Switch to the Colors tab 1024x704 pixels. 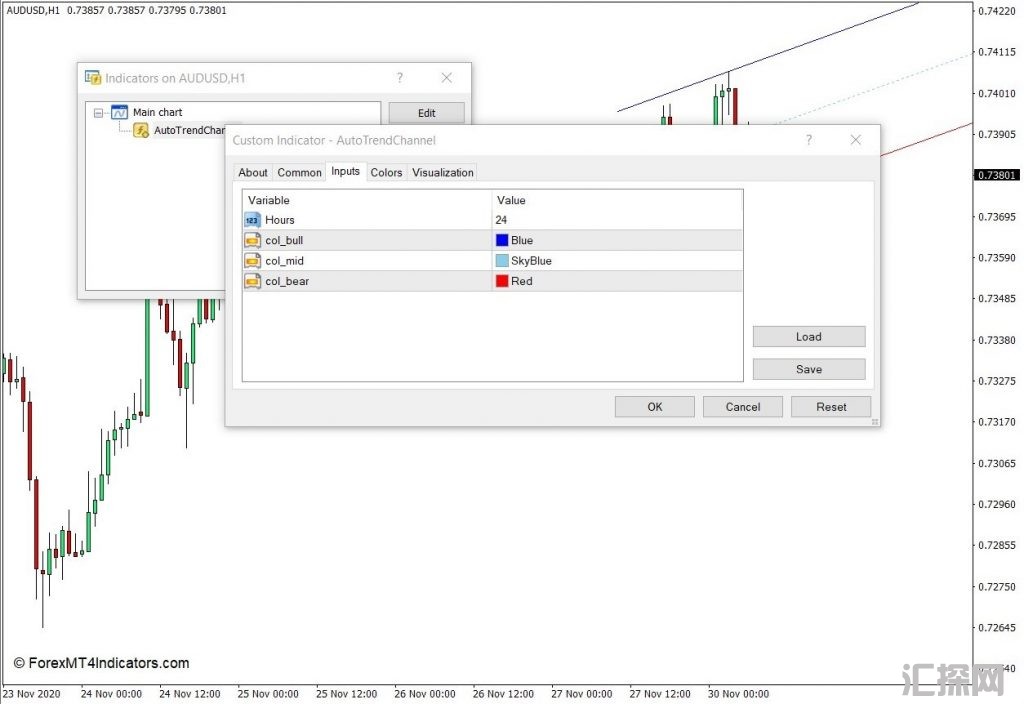[x=386, y=173]
